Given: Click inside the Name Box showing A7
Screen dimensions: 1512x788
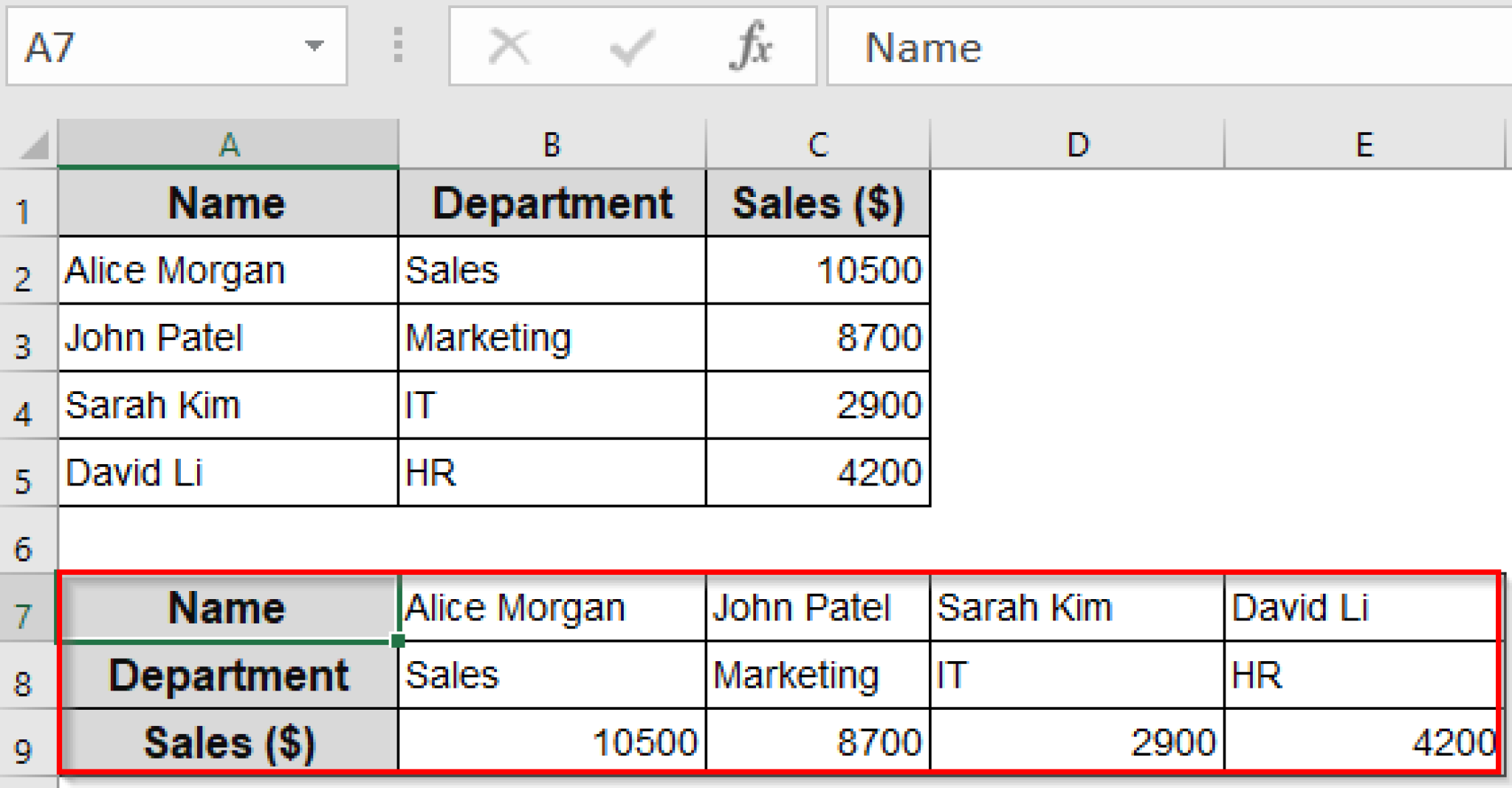Looking at the screenshot, I should 148,46.
